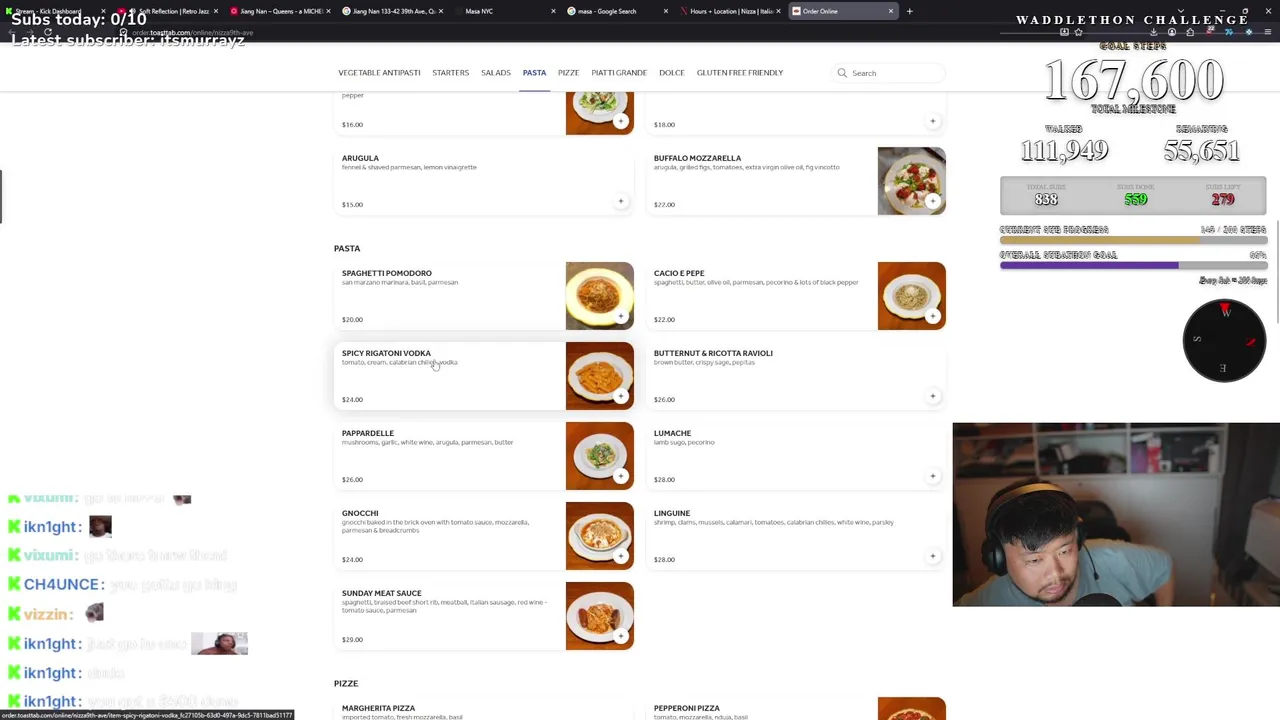This screenshot has width=1280, height=720.
Task: Add Arugula salad with its plus icon
Action: (621, 201)
